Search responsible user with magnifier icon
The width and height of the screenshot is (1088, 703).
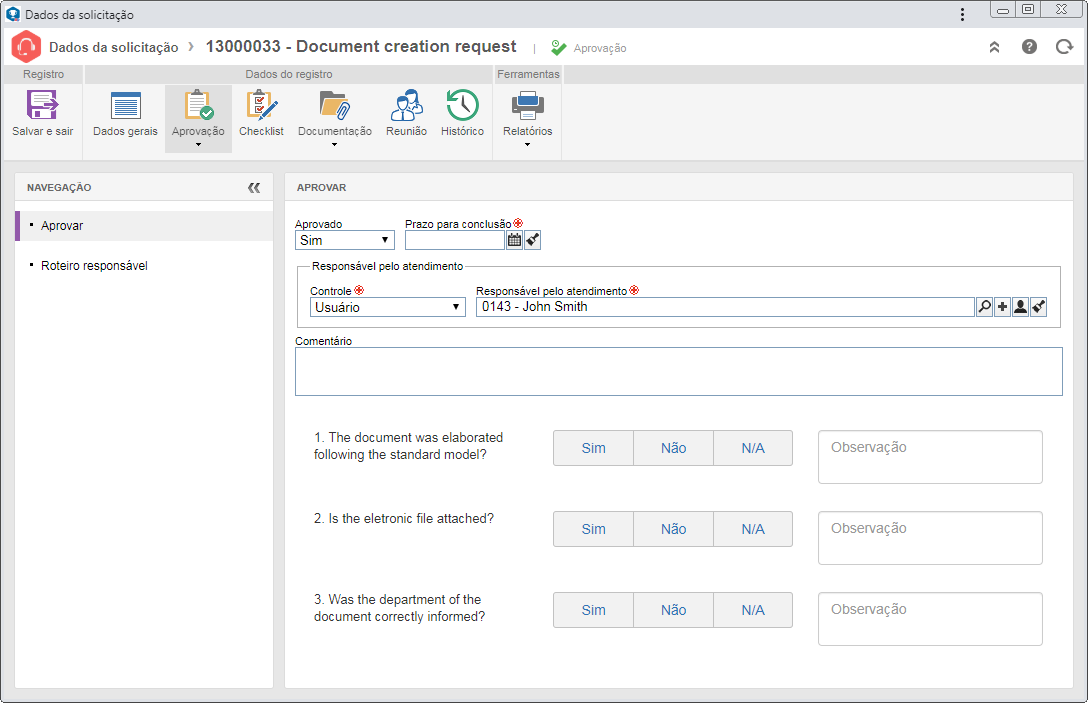(984, 307)
